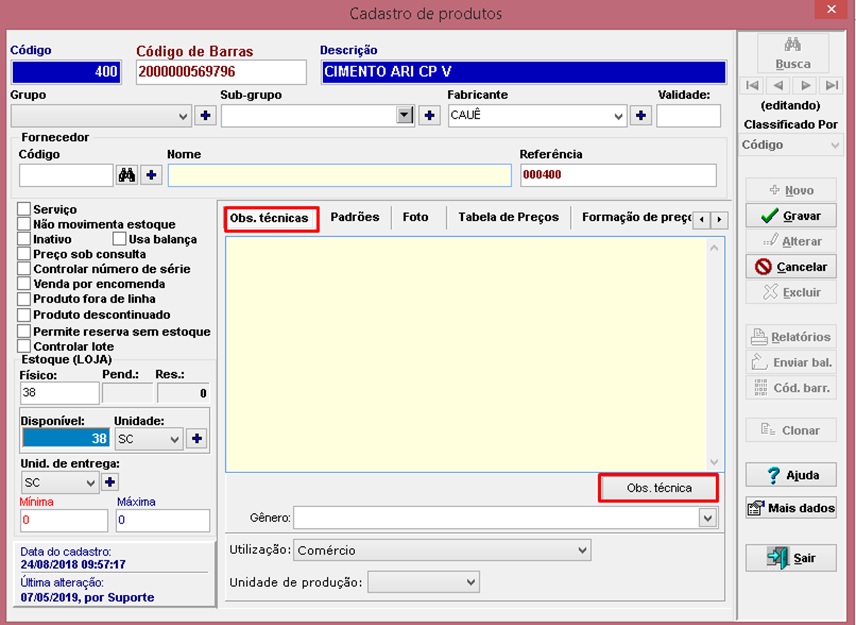The height and width of the screenshot is (625, 856).
Task: Click the Descrição field
Action: (524, 72)
